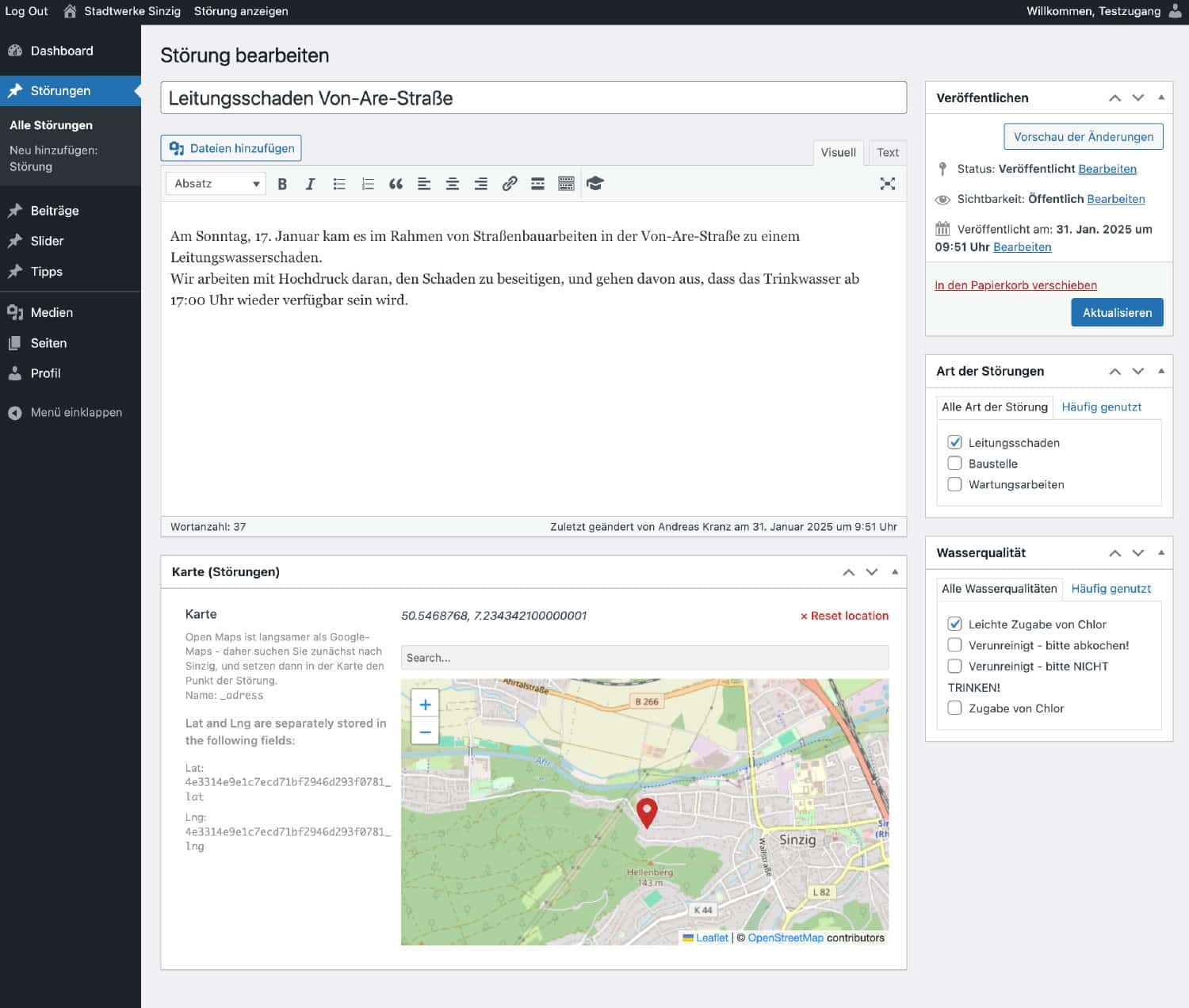
Task: Uncheck Leichte Zugabe von Chlor
Action: 954,624
